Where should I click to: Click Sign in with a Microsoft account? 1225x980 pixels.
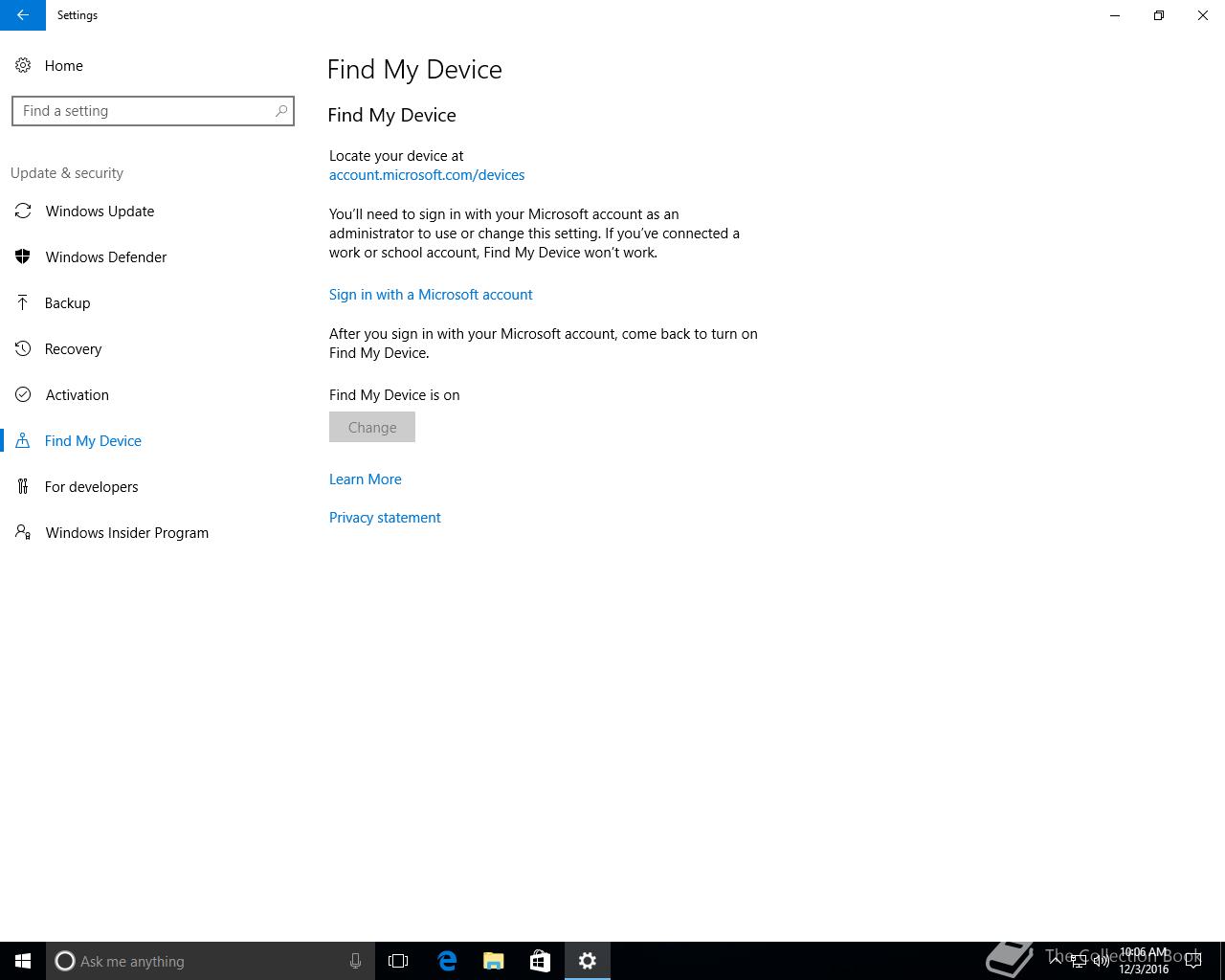(431, 295)
